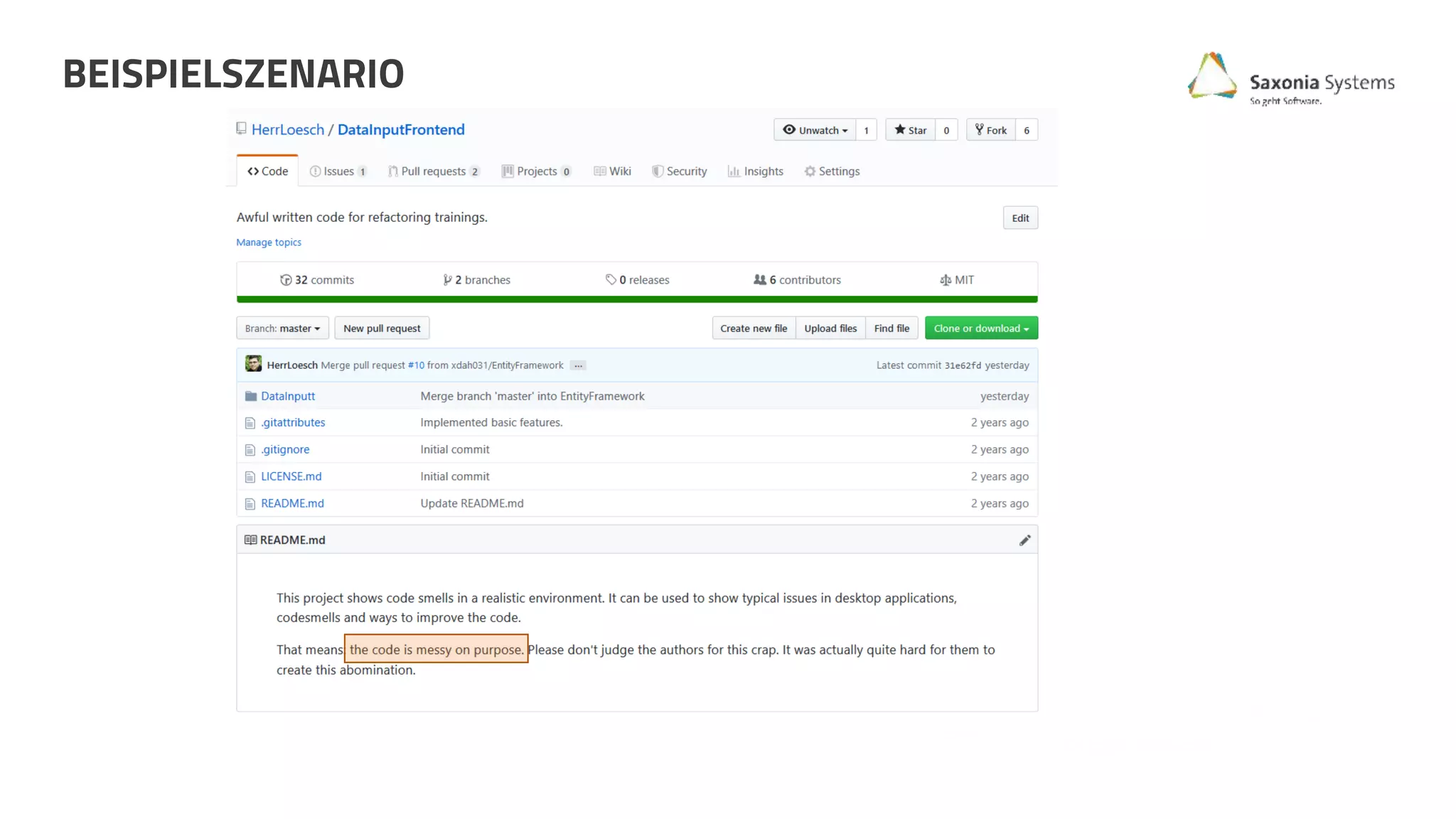Switch to the Pull requests tab

click(433, 171)
